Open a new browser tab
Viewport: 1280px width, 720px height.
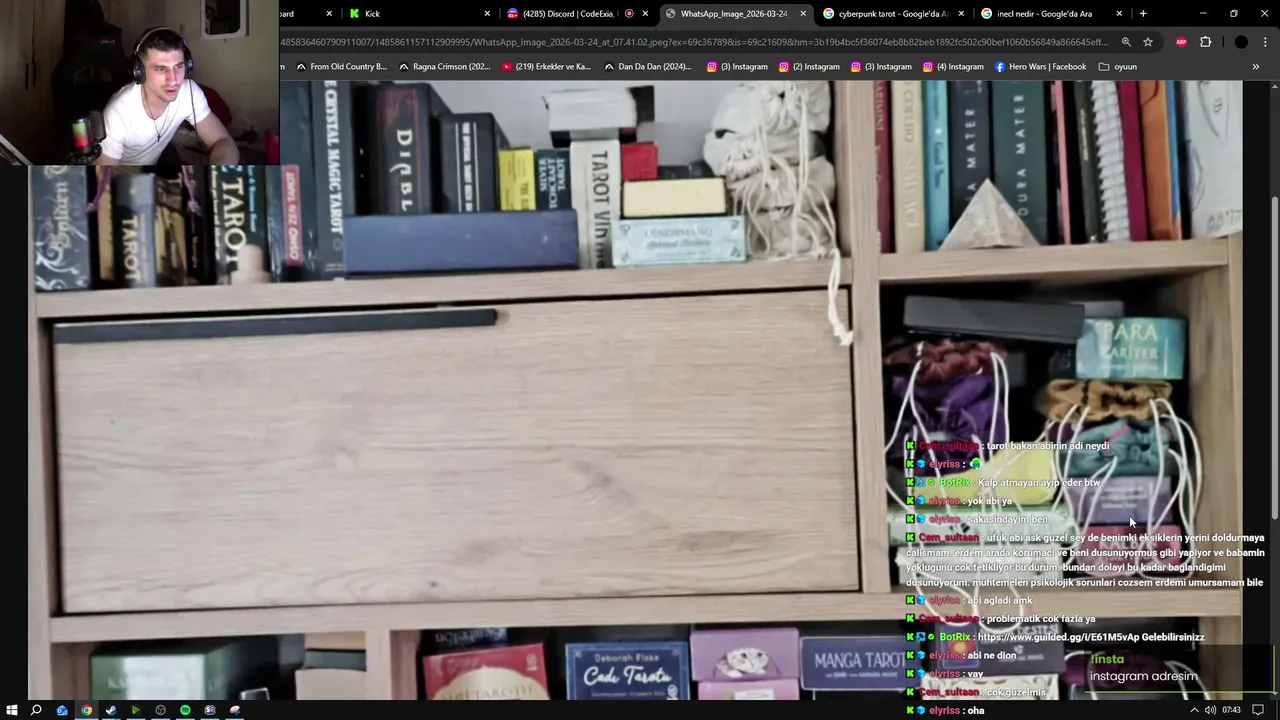point(1143,14)
